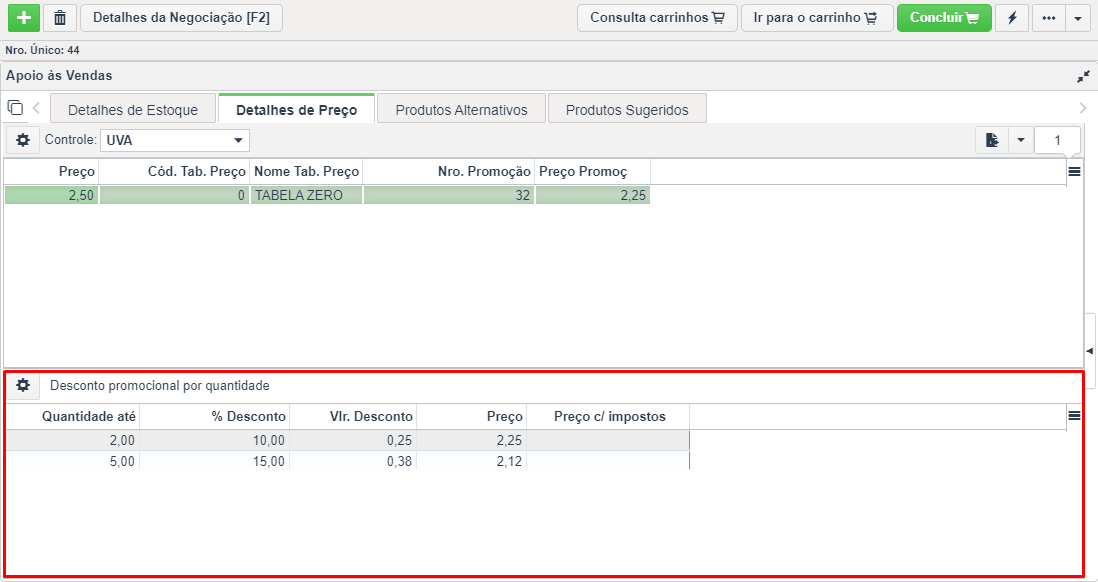1098x582 pixels.
Task: Open the three-dots more options menu
Action: 1048,18
